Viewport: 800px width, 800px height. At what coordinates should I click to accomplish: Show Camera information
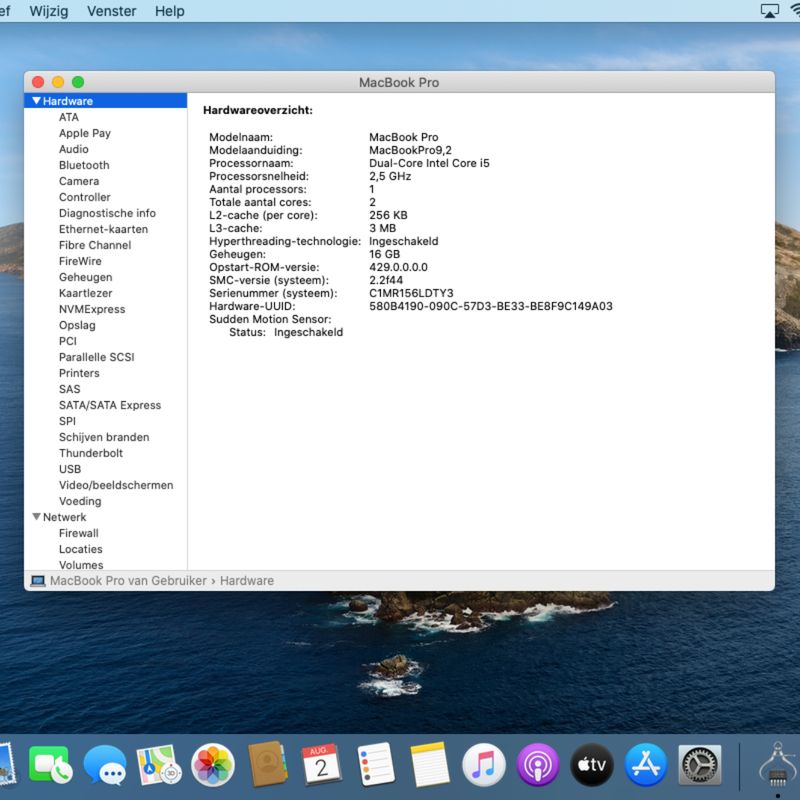[x=79, y=181]
